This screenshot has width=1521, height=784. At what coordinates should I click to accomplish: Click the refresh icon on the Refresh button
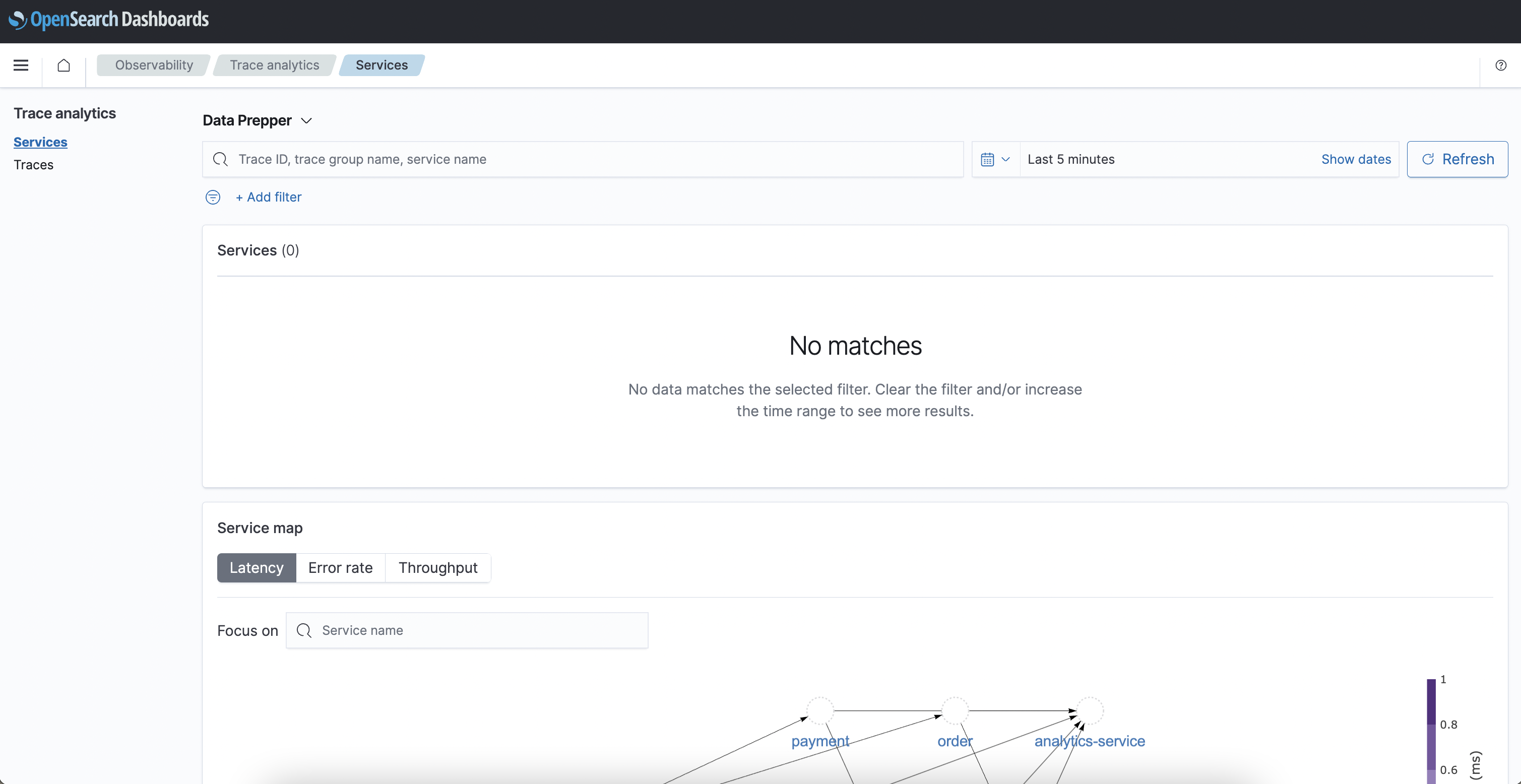point(1429,159)
